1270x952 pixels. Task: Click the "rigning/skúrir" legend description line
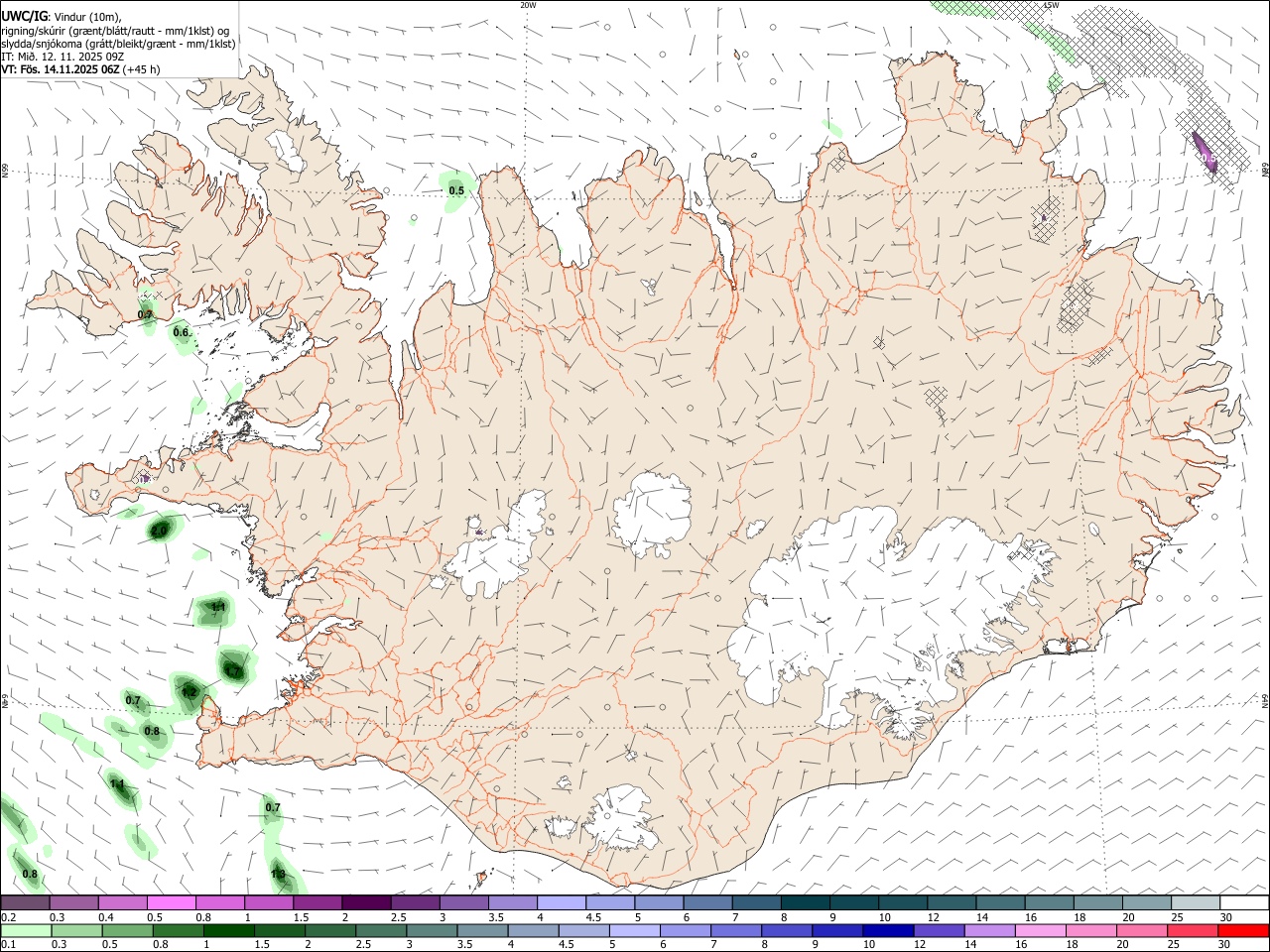pos(115,31)
